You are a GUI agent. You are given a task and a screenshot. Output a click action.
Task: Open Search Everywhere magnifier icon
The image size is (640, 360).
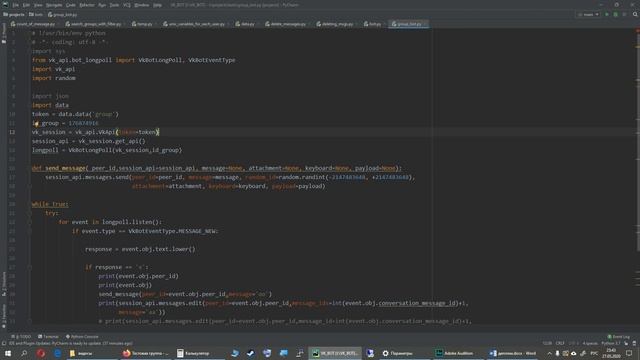(x=635, y=15)
